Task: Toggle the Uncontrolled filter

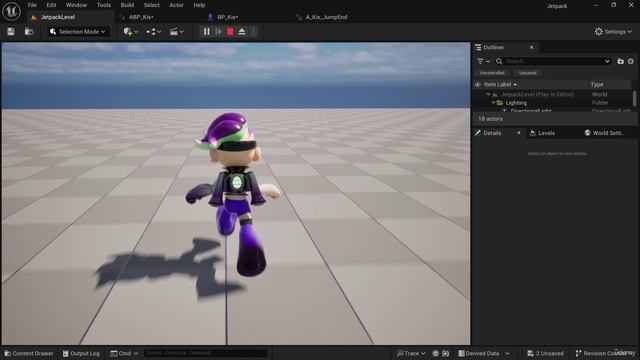Action: click(x=492, y=73)
